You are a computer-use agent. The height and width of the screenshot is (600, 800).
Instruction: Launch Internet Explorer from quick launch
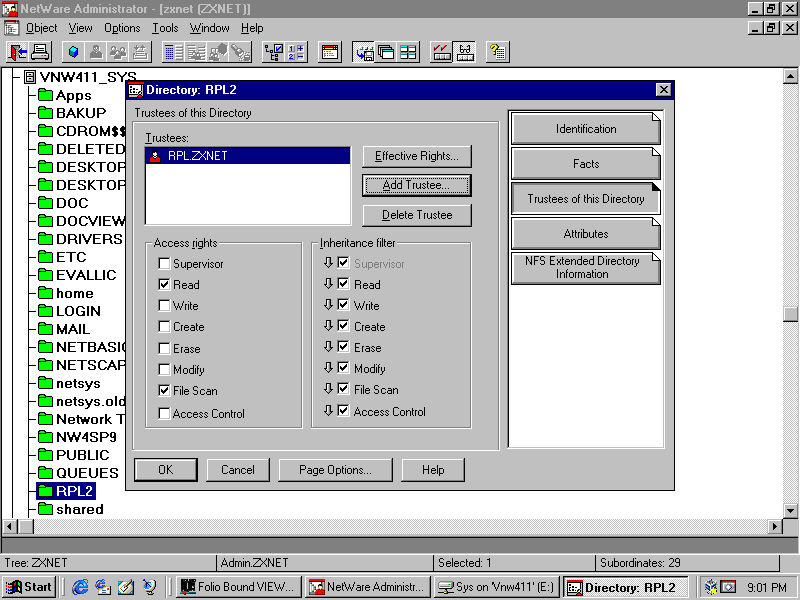pyautogui.click(x=80, y=587)
